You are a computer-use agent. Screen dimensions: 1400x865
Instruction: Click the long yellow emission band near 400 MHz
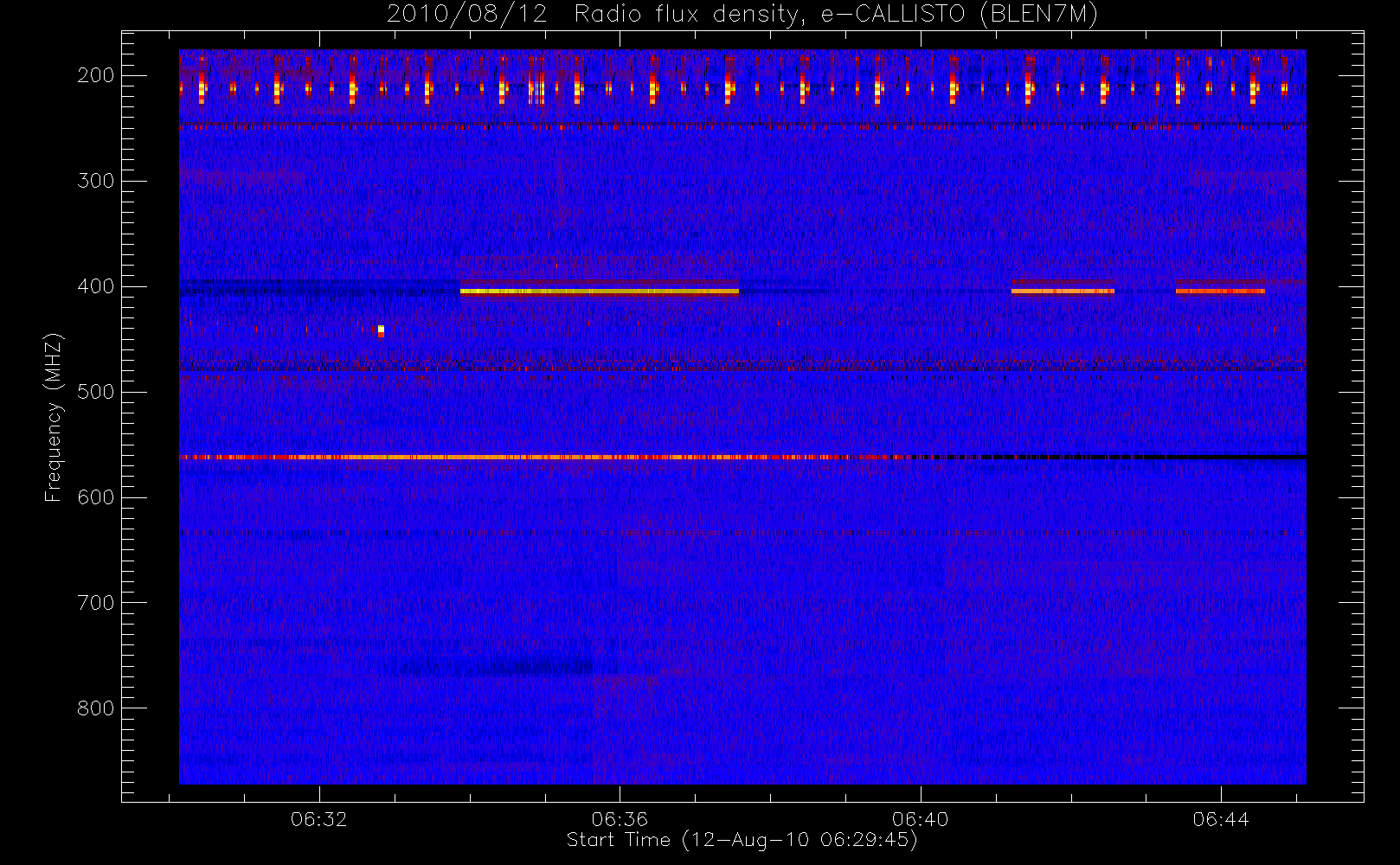[600, 292]
